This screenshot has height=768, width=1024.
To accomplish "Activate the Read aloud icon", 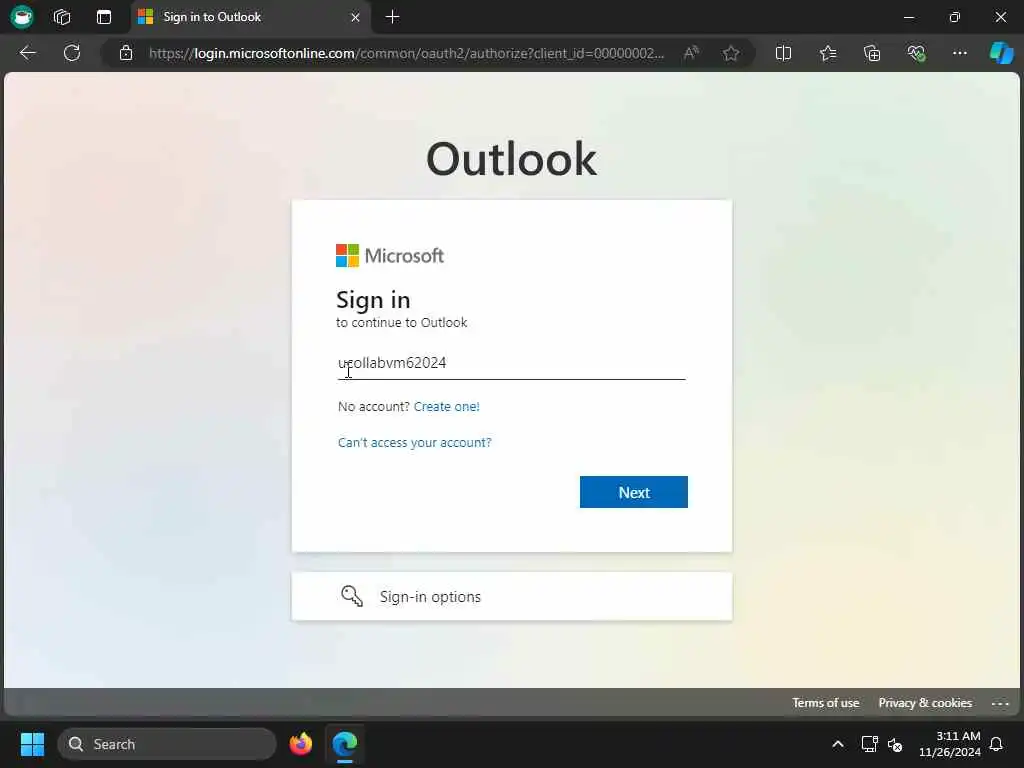I will (x=691, y=53).
